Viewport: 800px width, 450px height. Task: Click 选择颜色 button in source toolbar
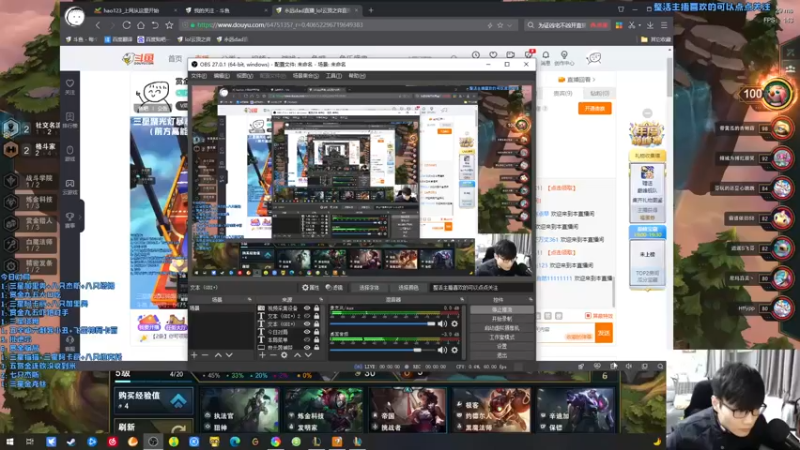pyautogui.click(x=408, y=288)
